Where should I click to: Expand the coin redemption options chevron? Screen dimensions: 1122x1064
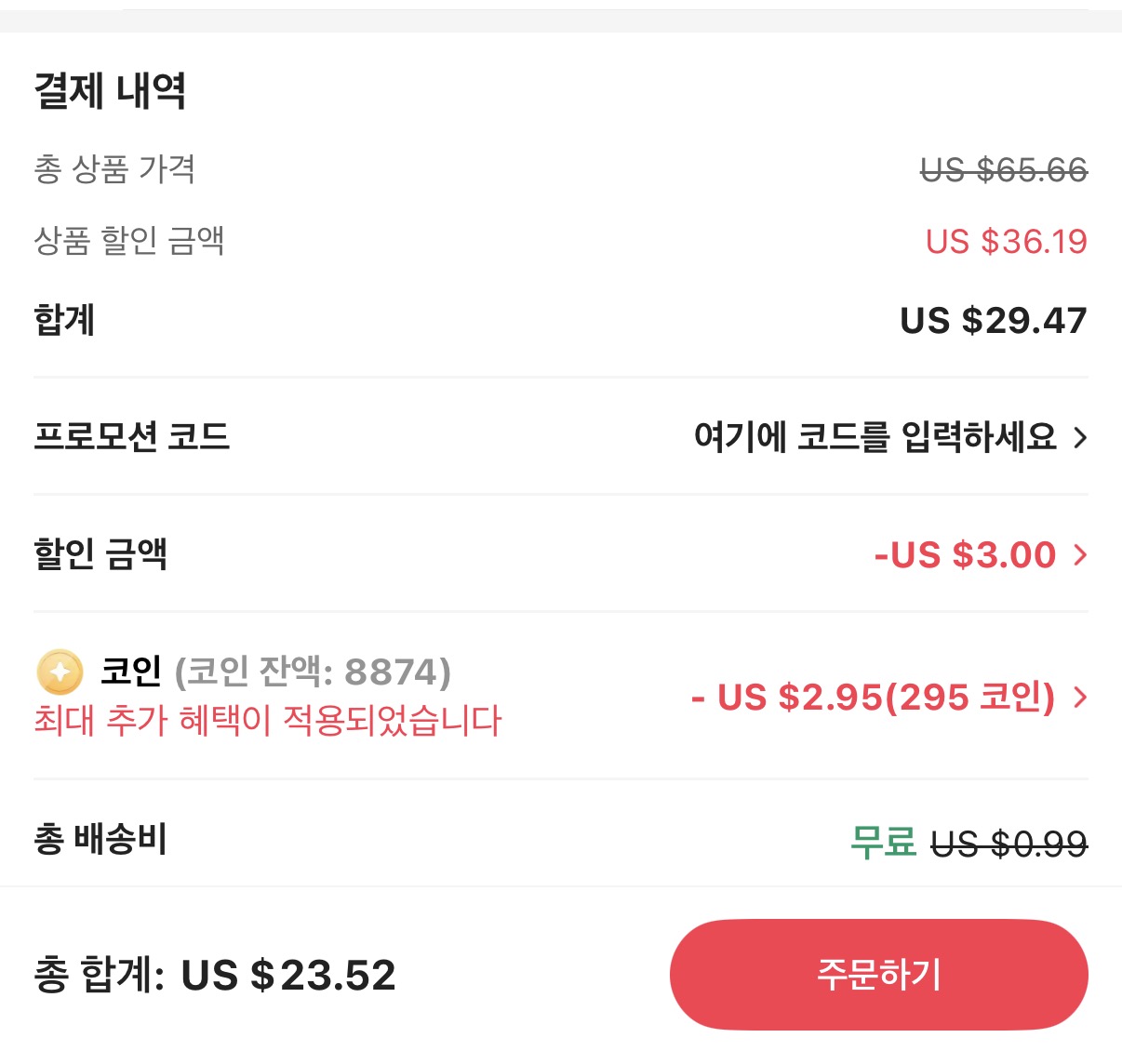click(1079, 698)
